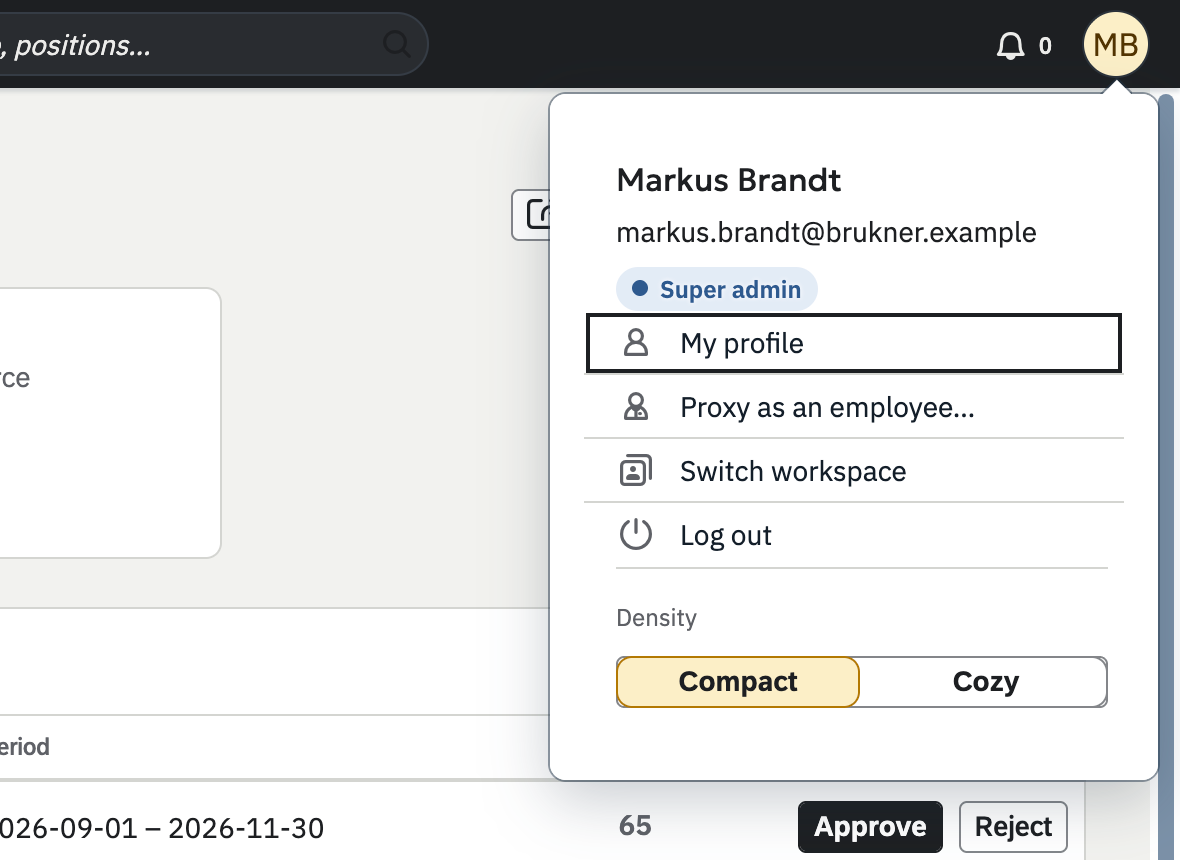Click the Super admin badge
Screen dimensions: 1180x860
tap(716, 289)
